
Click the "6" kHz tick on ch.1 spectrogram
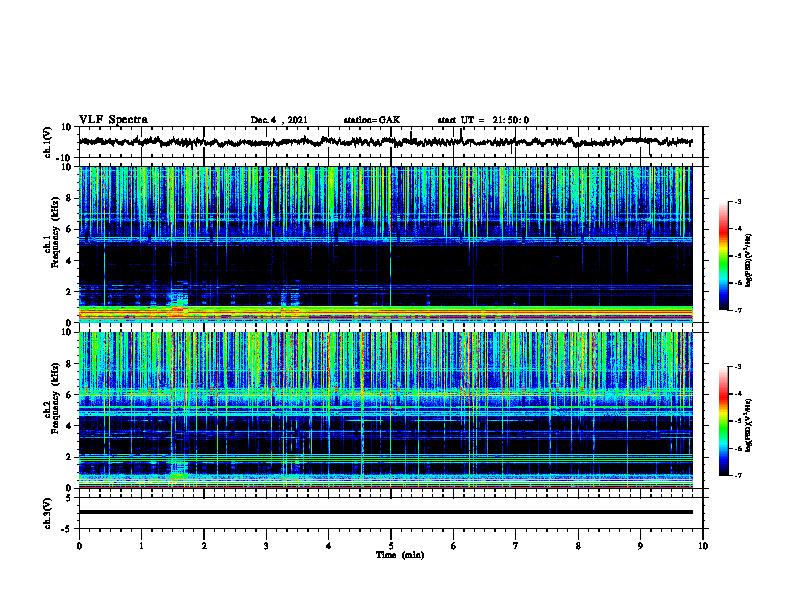point(70,229)
